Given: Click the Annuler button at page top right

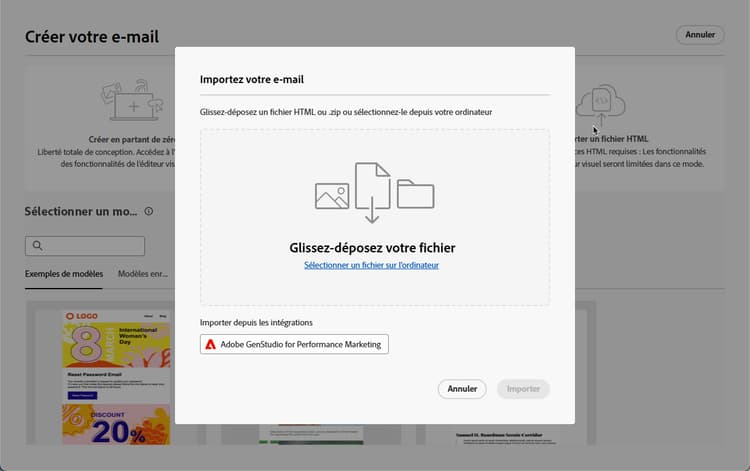Looking at the screenshot, I should click(x=700, y=35).
